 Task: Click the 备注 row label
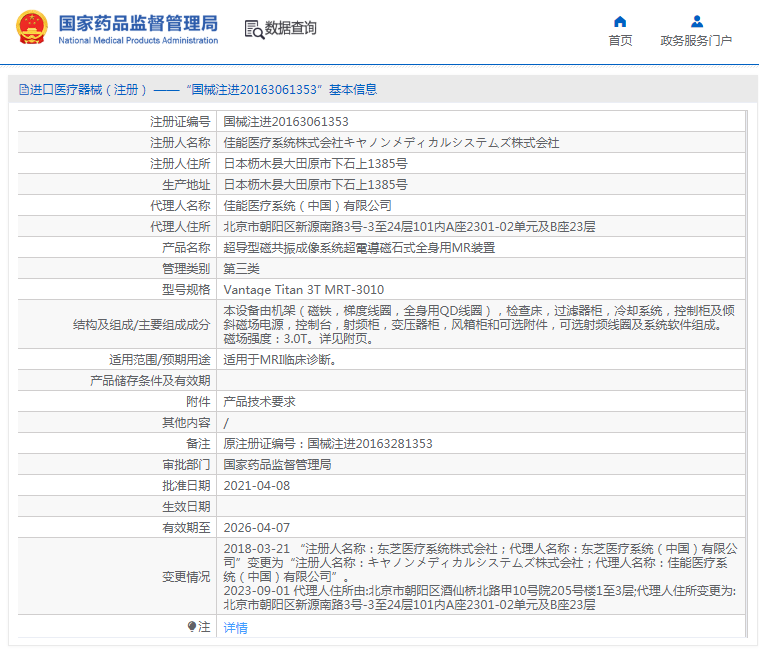coord(198,443)
